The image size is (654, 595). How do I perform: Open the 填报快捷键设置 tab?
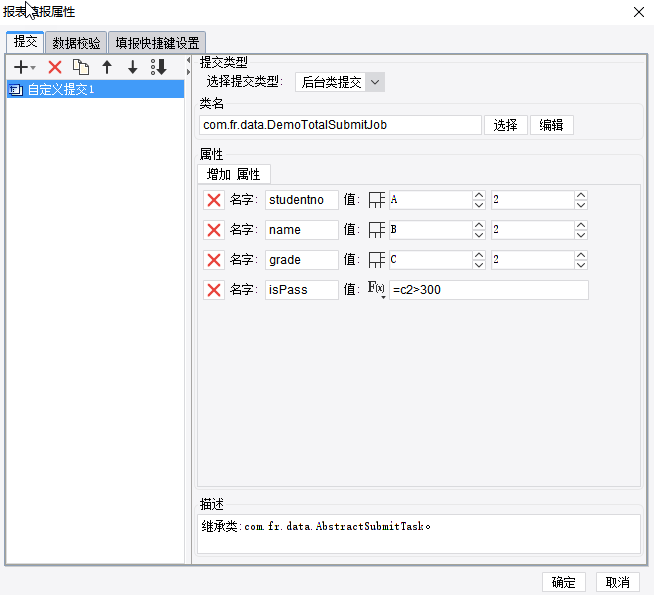click(x=157, y=43)
